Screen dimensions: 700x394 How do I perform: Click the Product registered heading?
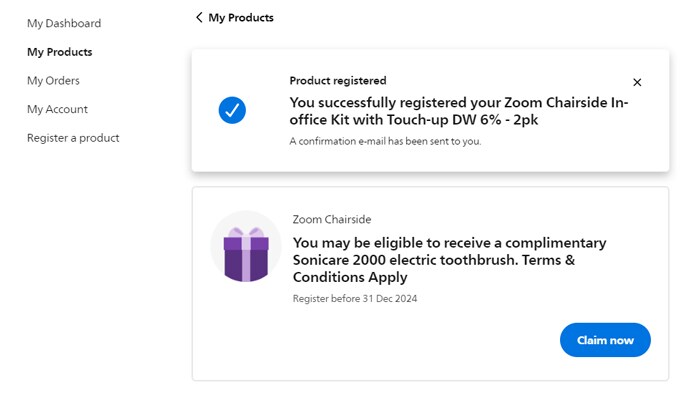click(x=338, y=81)
